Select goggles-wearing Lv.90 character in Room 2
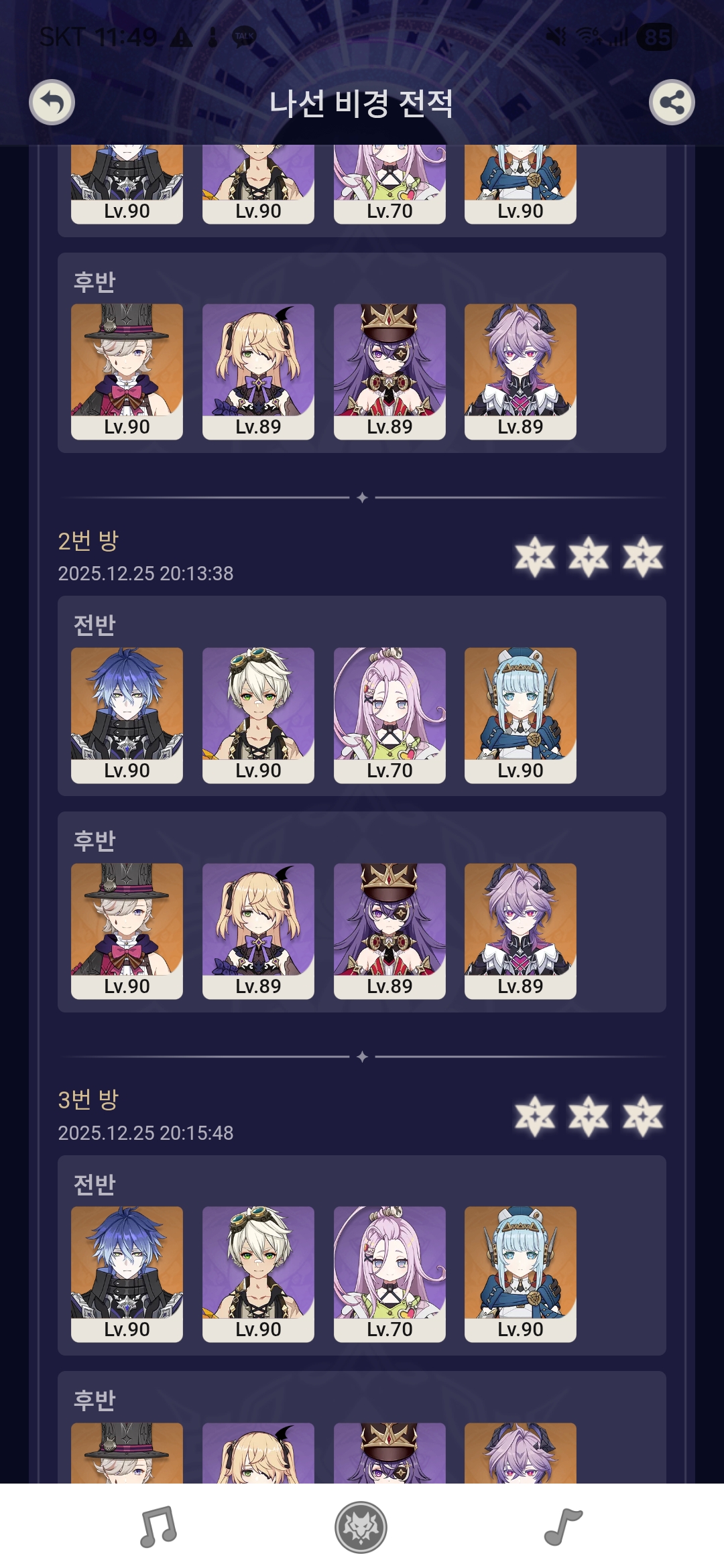Screen dimensions: 724x1568 tap(258, 715)
